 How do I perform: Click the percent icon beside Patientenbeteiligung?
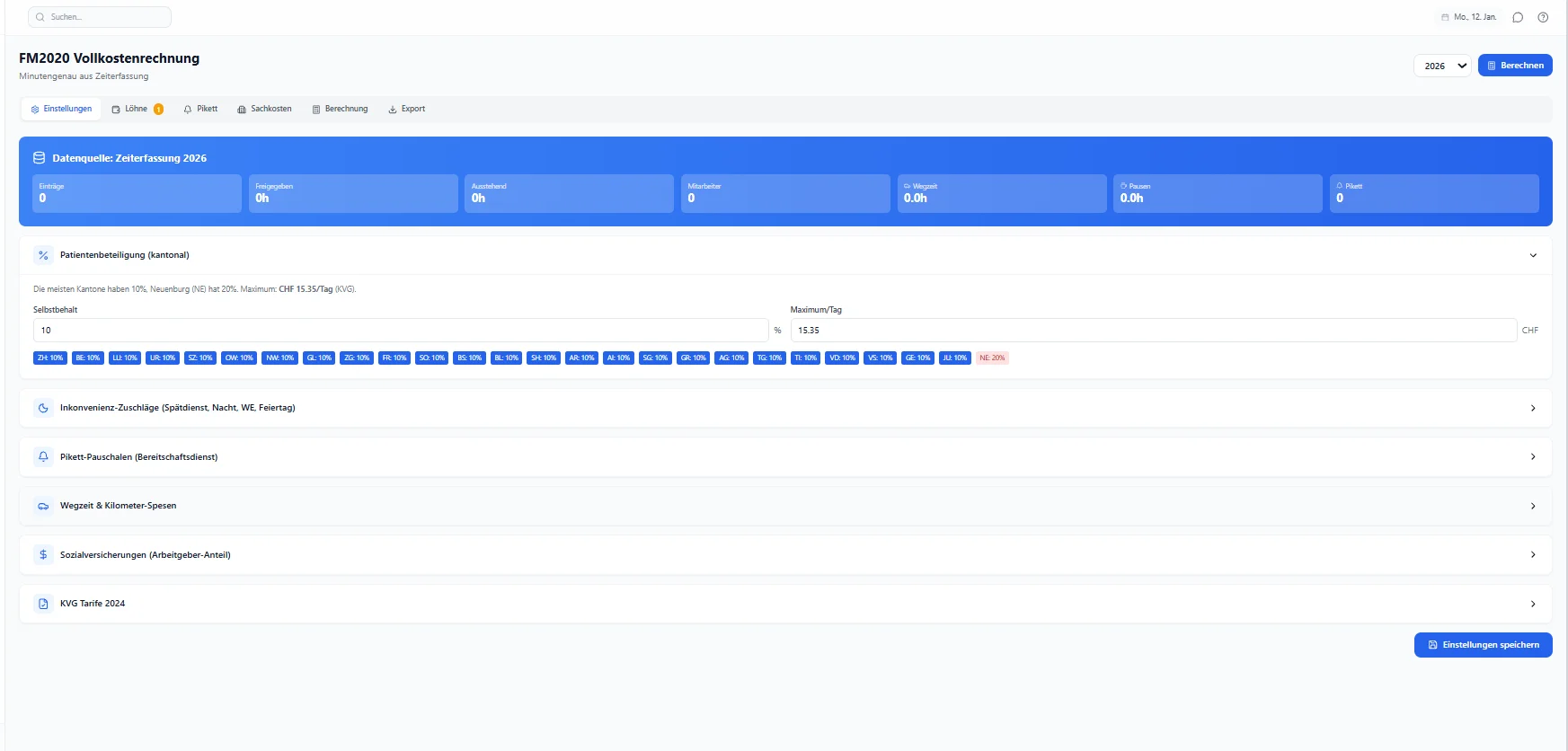click(43, 255)
